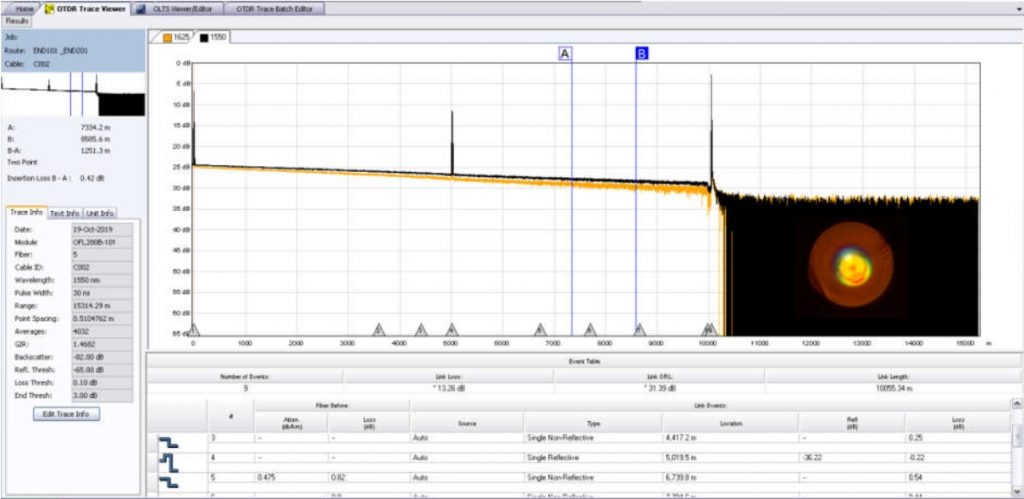Select cursor A marker on the trace
The width and height of the screenshot is (1024, 499).
[565, 54]
